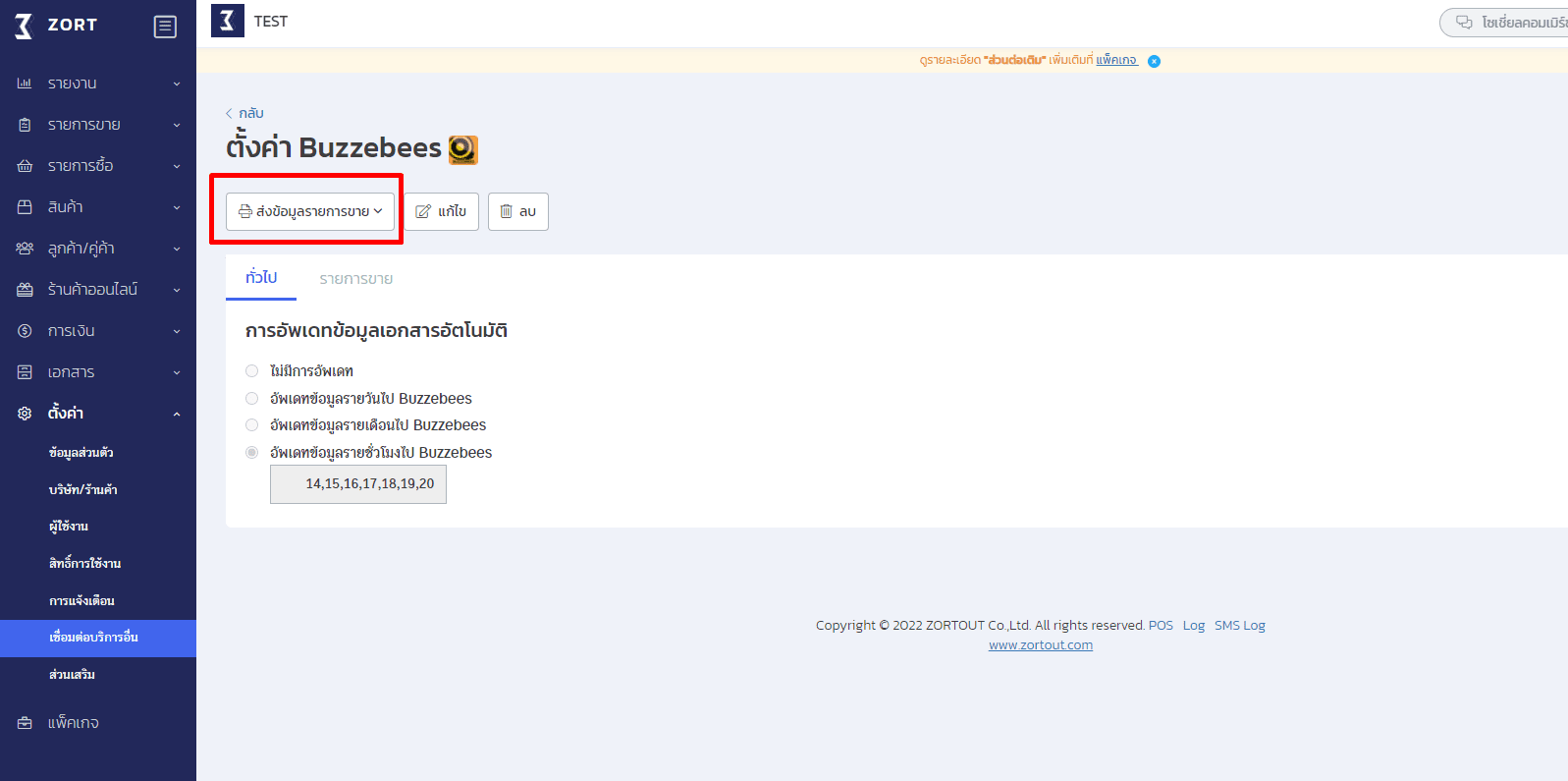
Task: Click the ลบ delete button
Action: [518, 211]
